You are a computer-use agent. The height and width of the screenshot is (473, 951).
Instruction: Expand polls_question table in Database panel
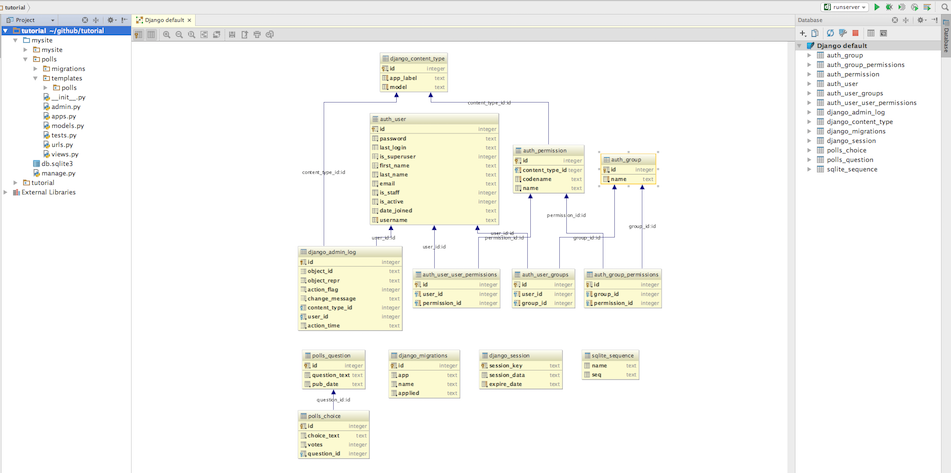pos(809,159)
